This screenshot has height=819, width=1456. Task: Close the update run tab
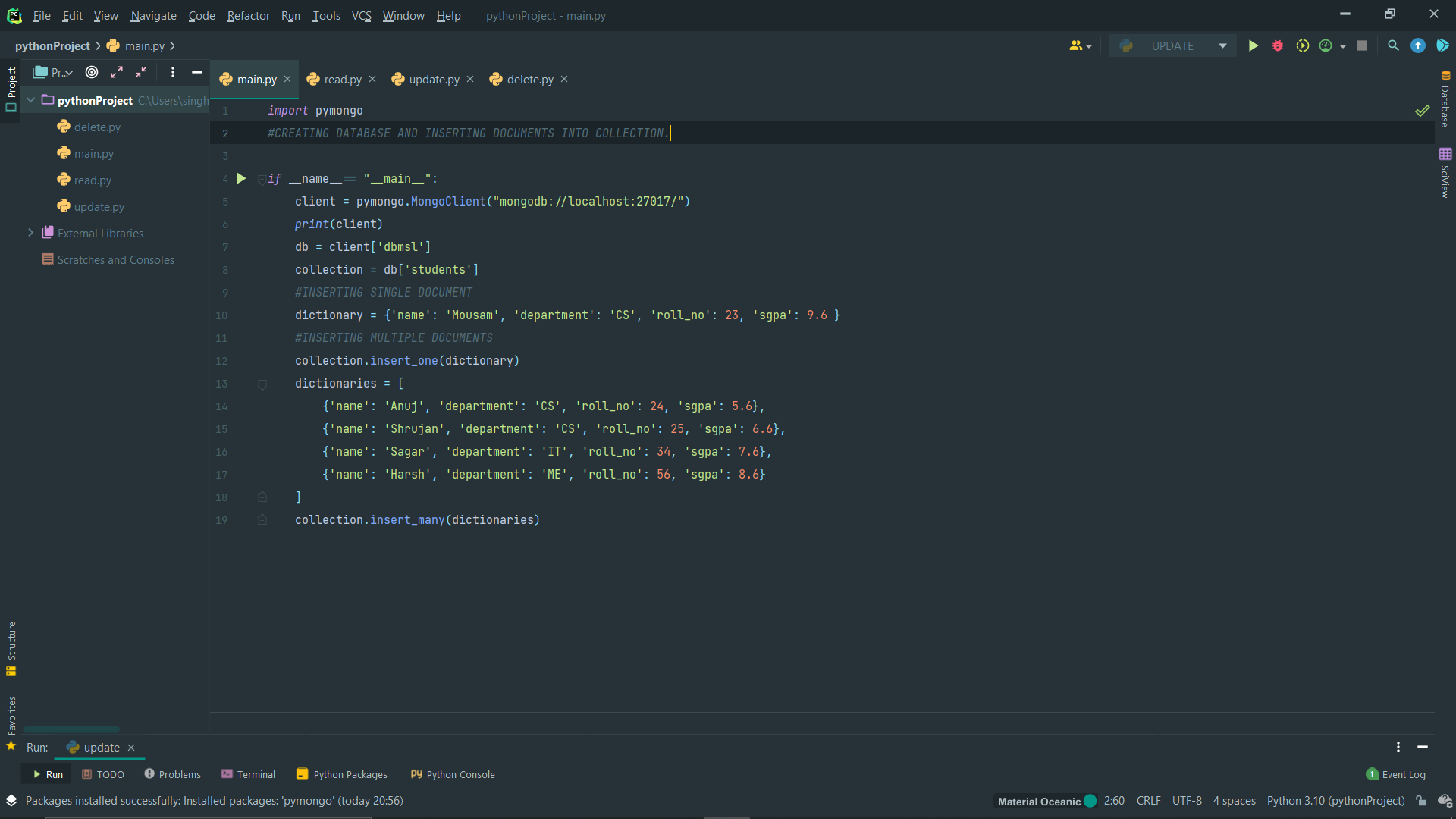pos(130,748)
